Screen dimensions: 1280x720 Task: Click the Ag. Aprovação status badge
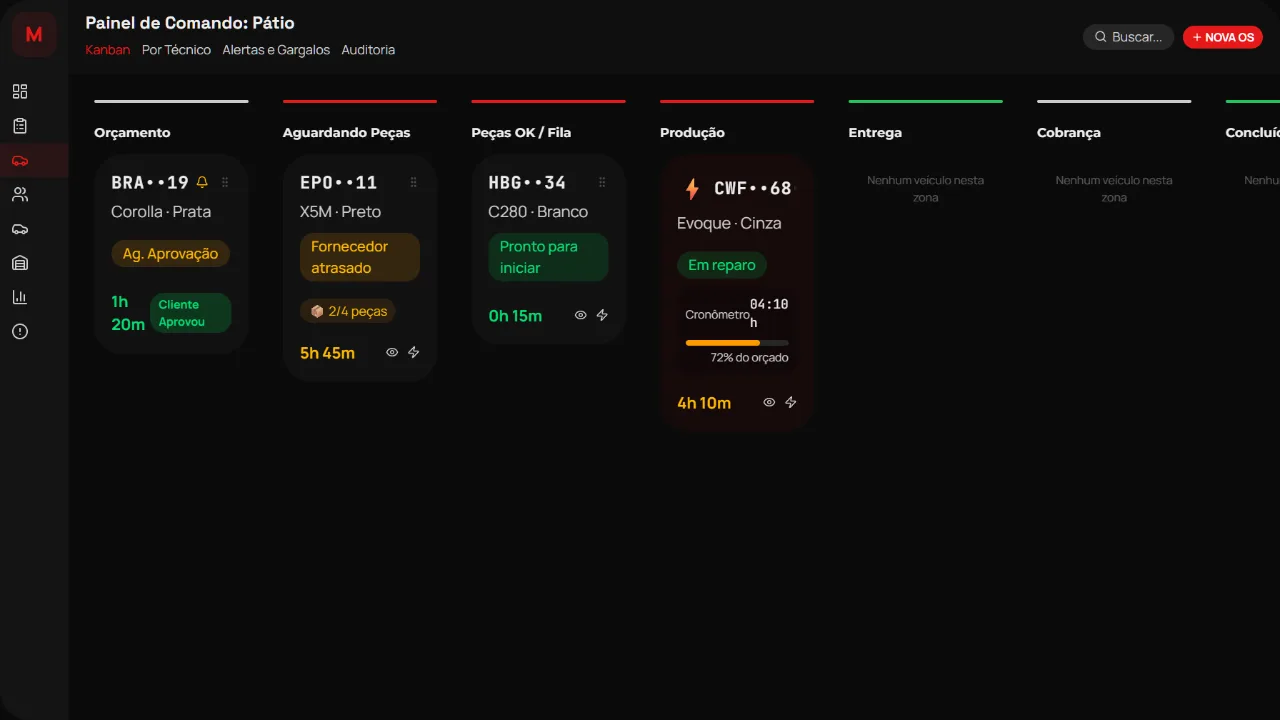[170, 254]
